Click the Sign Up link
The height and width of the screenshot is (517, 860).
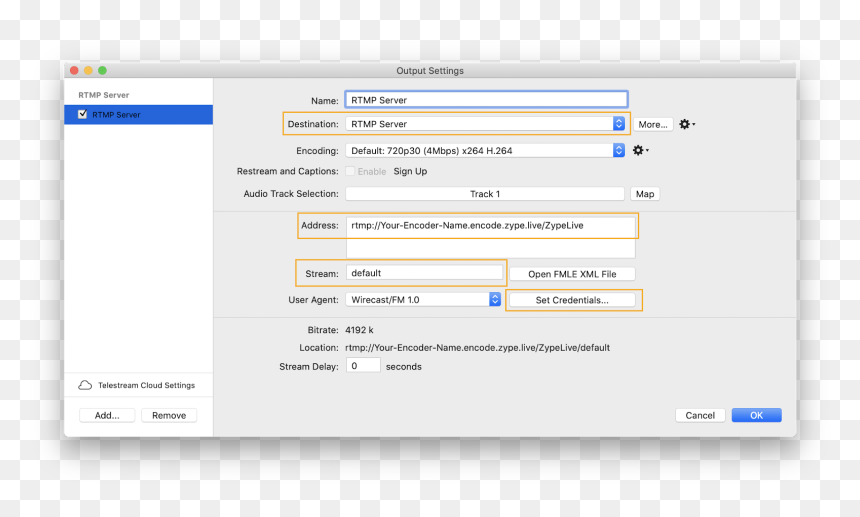(410, 171)
